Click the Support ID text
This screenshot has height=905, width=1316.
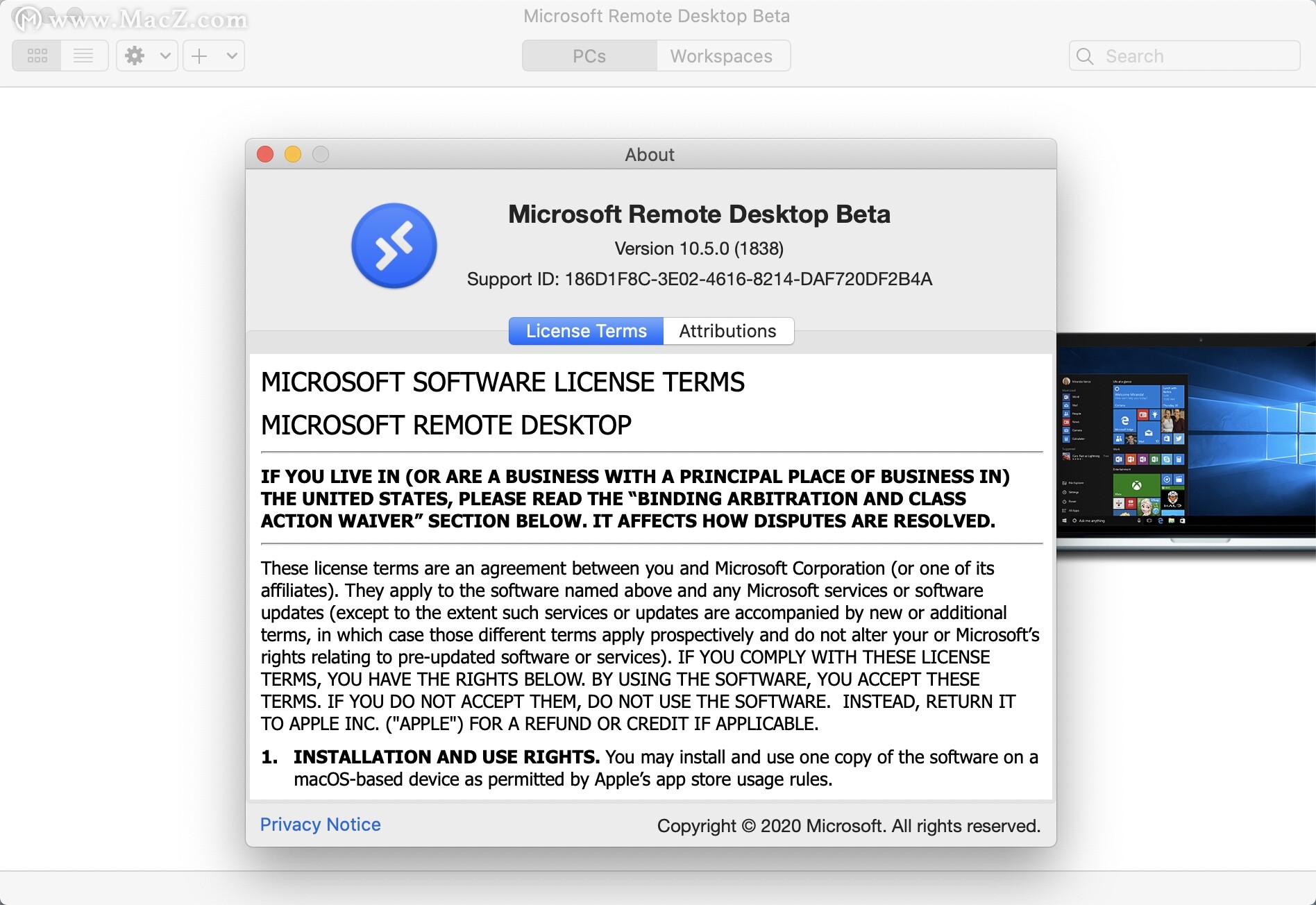tap(700, 279)
